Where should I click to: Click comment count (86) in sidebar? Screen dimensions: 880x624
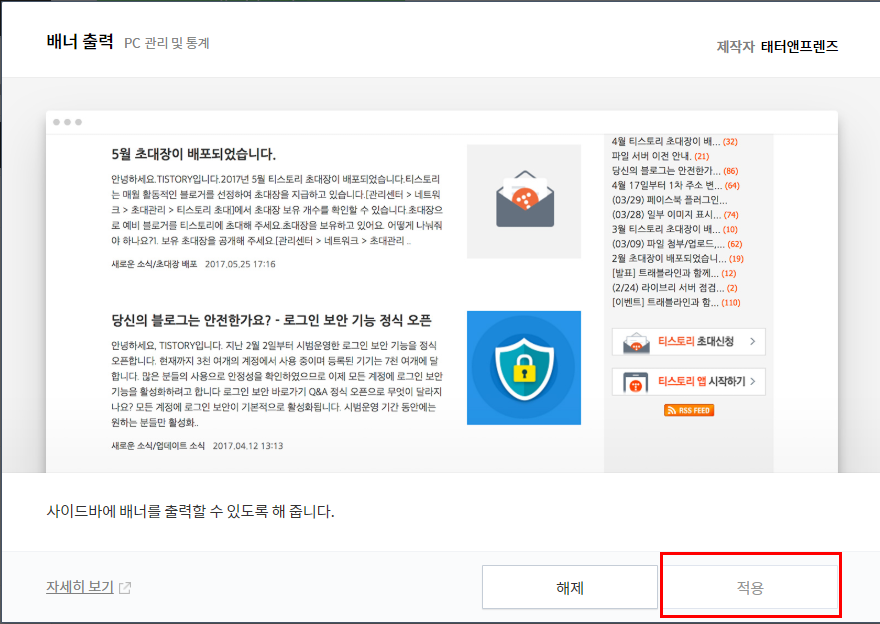click(731, 171)
